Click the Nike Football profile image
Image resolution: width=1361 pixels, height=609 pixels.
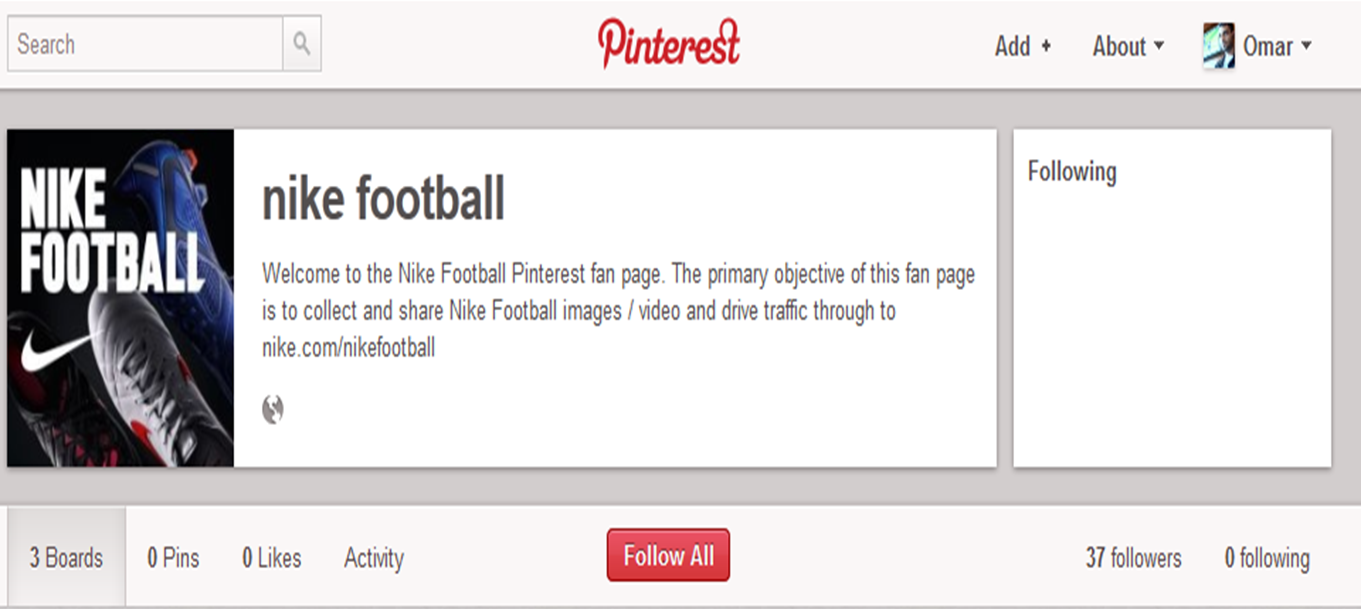coord(120,298)
